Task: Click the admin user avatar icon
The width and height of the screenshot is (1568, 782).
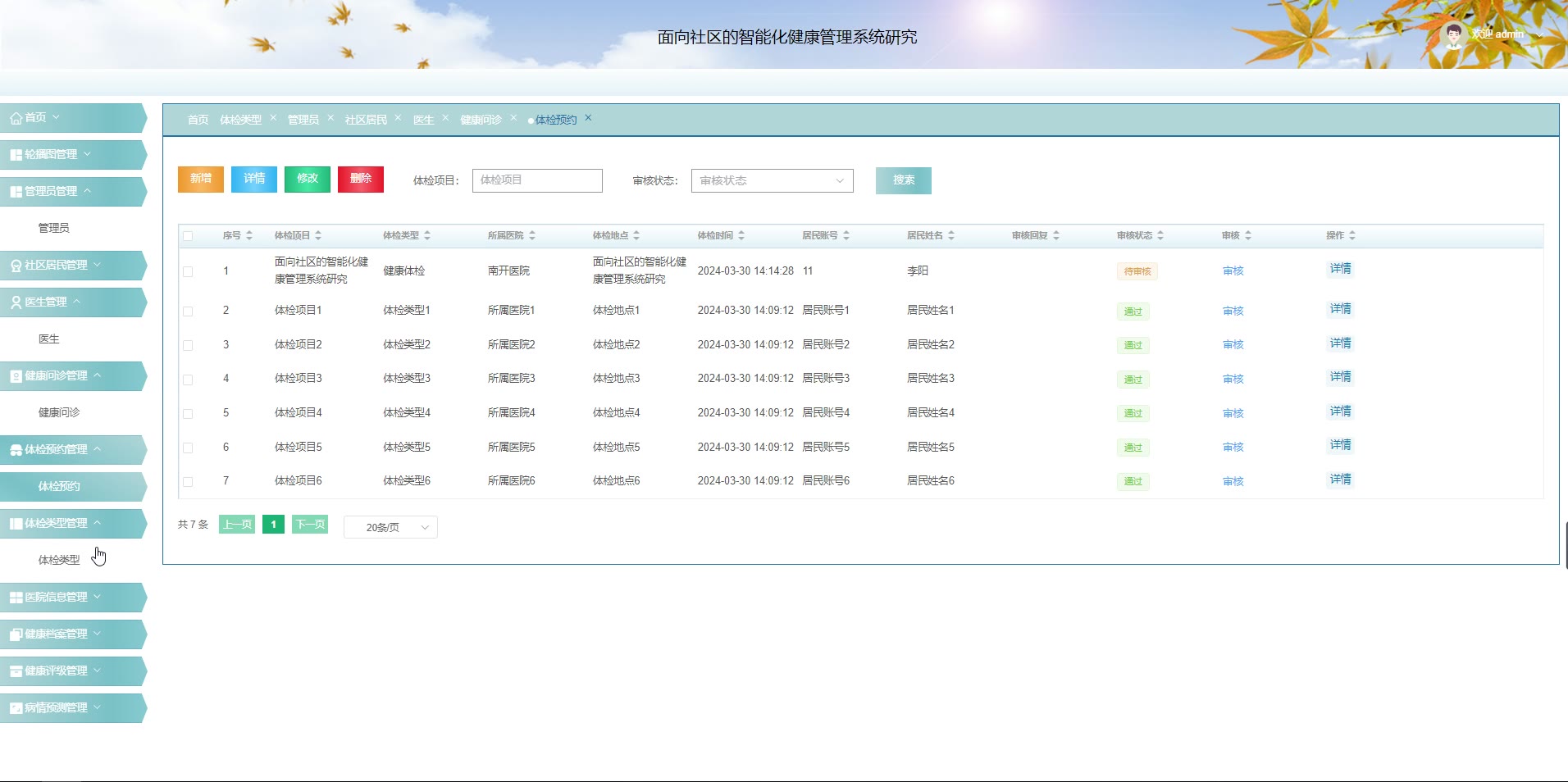Action: coord(1453,35)
